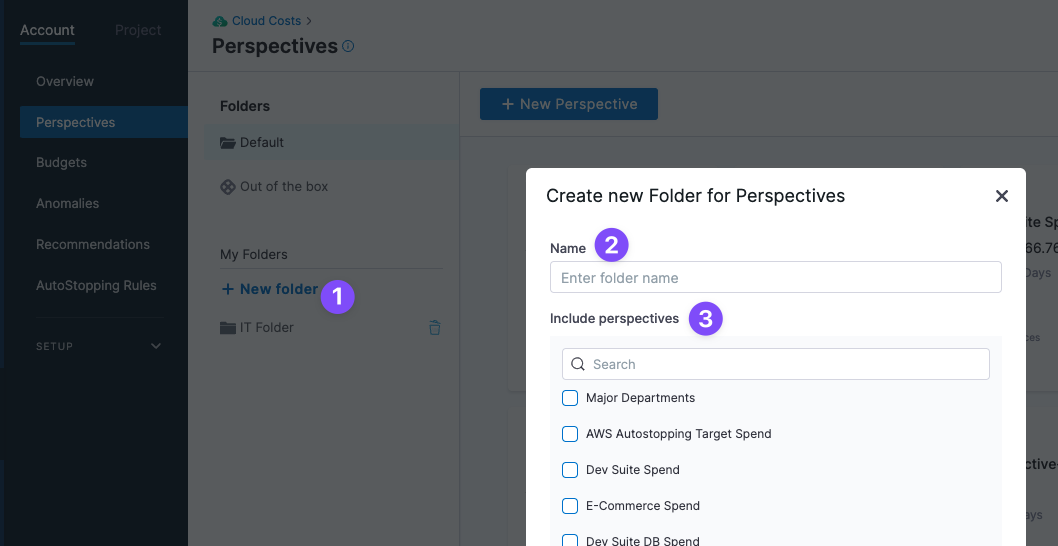Click the Cloud Costs breadcrumb link

pos(267,22)
